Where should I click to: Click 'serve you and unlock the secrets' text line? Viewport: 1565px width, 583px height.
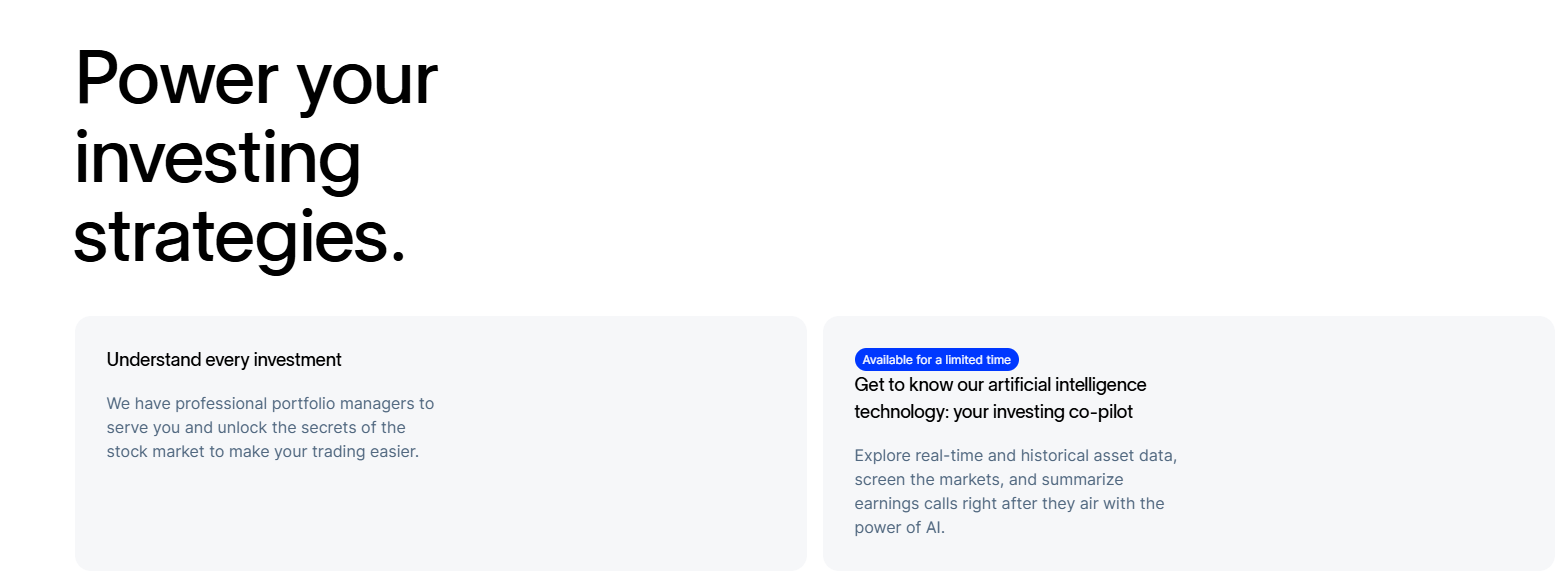(x=256, y=428)
